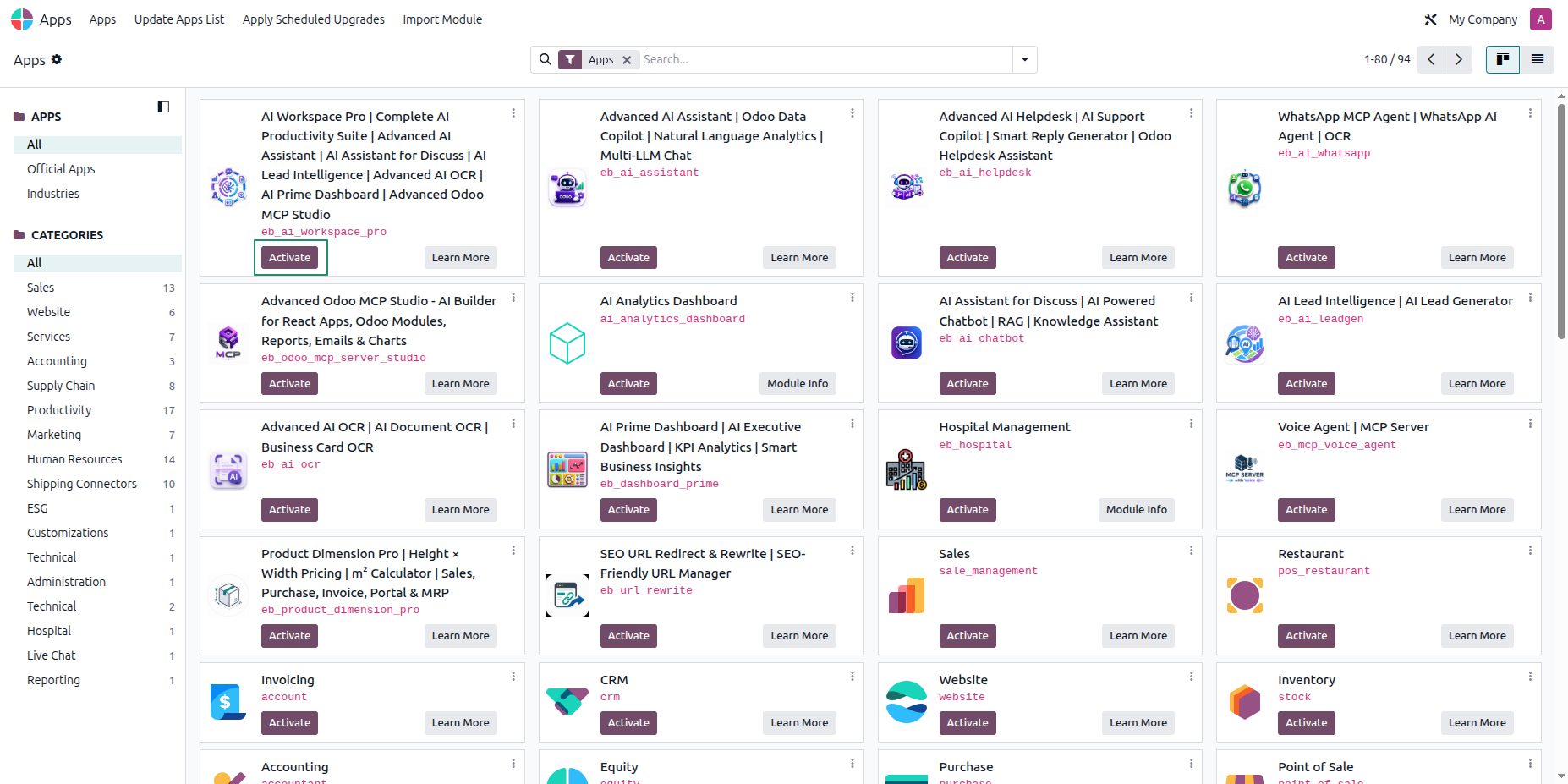
Task: Remove the Apps filter facet
Action: coord(627,60)
